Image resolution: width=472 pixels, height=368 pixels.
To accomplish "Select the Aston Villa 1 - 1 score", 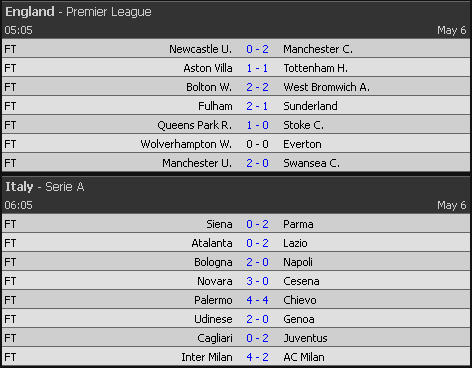I will (257, 68).
